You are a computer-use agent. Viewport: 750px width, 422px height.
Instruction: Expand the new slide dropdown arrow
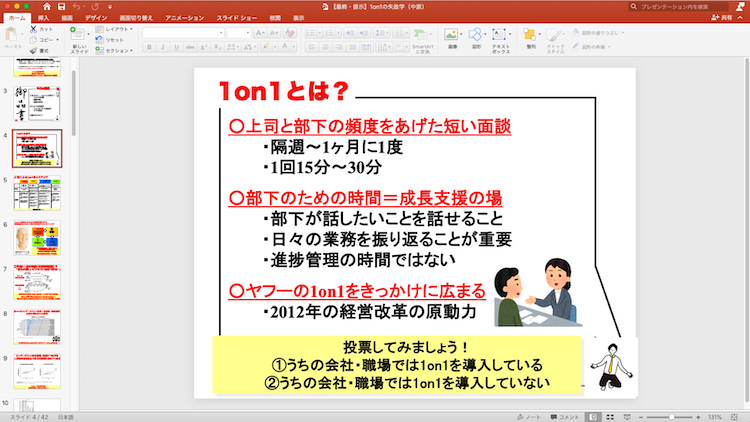point(88,34)
